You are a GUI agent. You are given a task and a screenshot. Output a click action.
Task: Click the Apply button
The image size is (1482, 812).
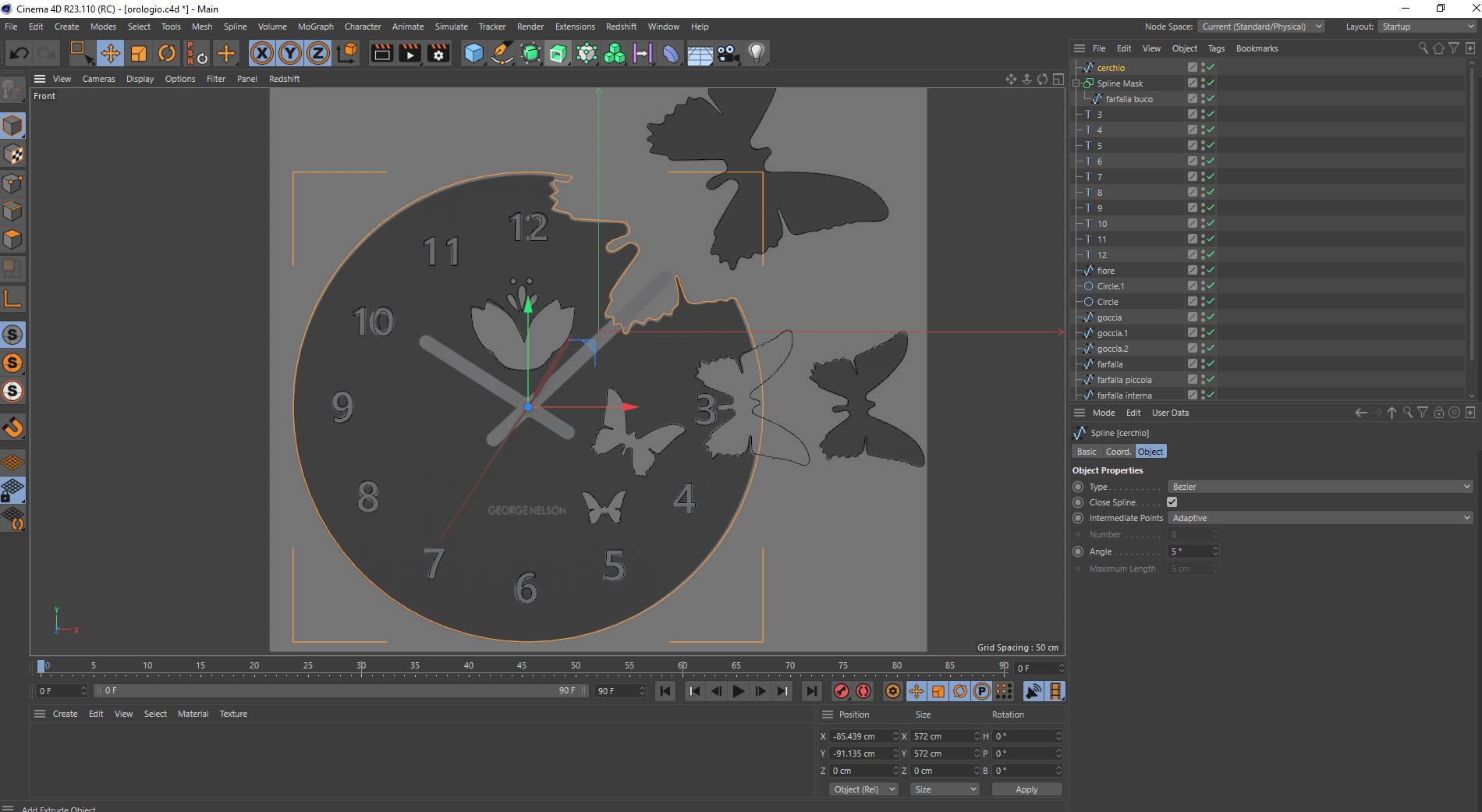(x=1026, y=789)
